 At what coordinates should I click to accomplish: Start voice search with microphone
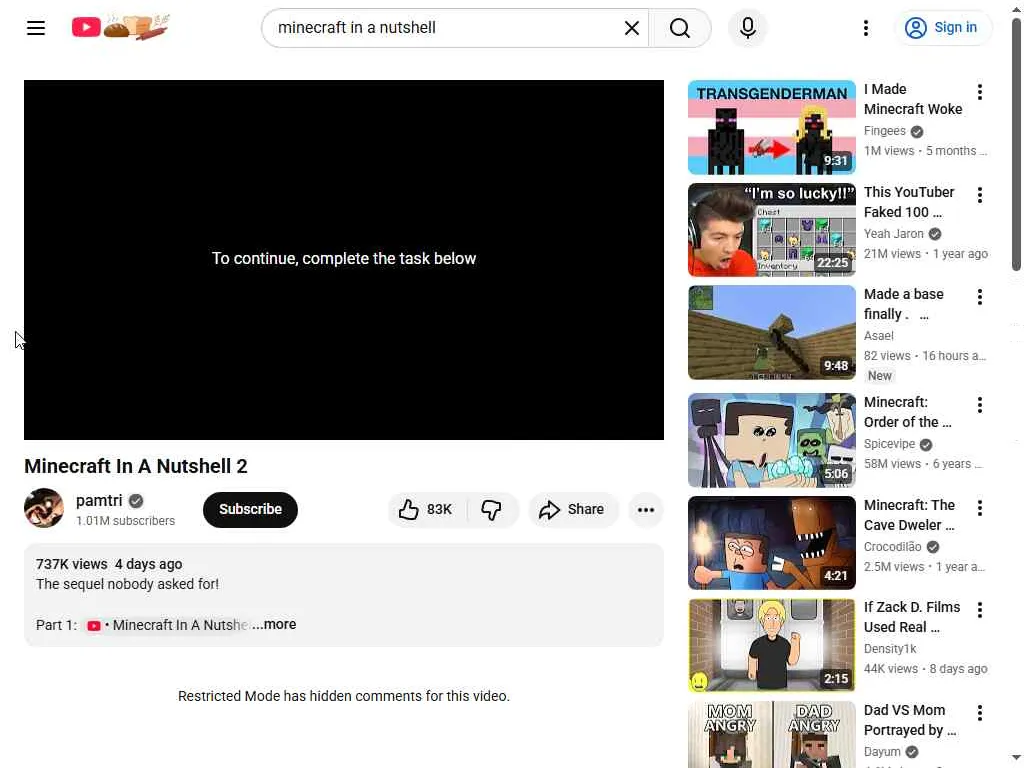(748, 28)
